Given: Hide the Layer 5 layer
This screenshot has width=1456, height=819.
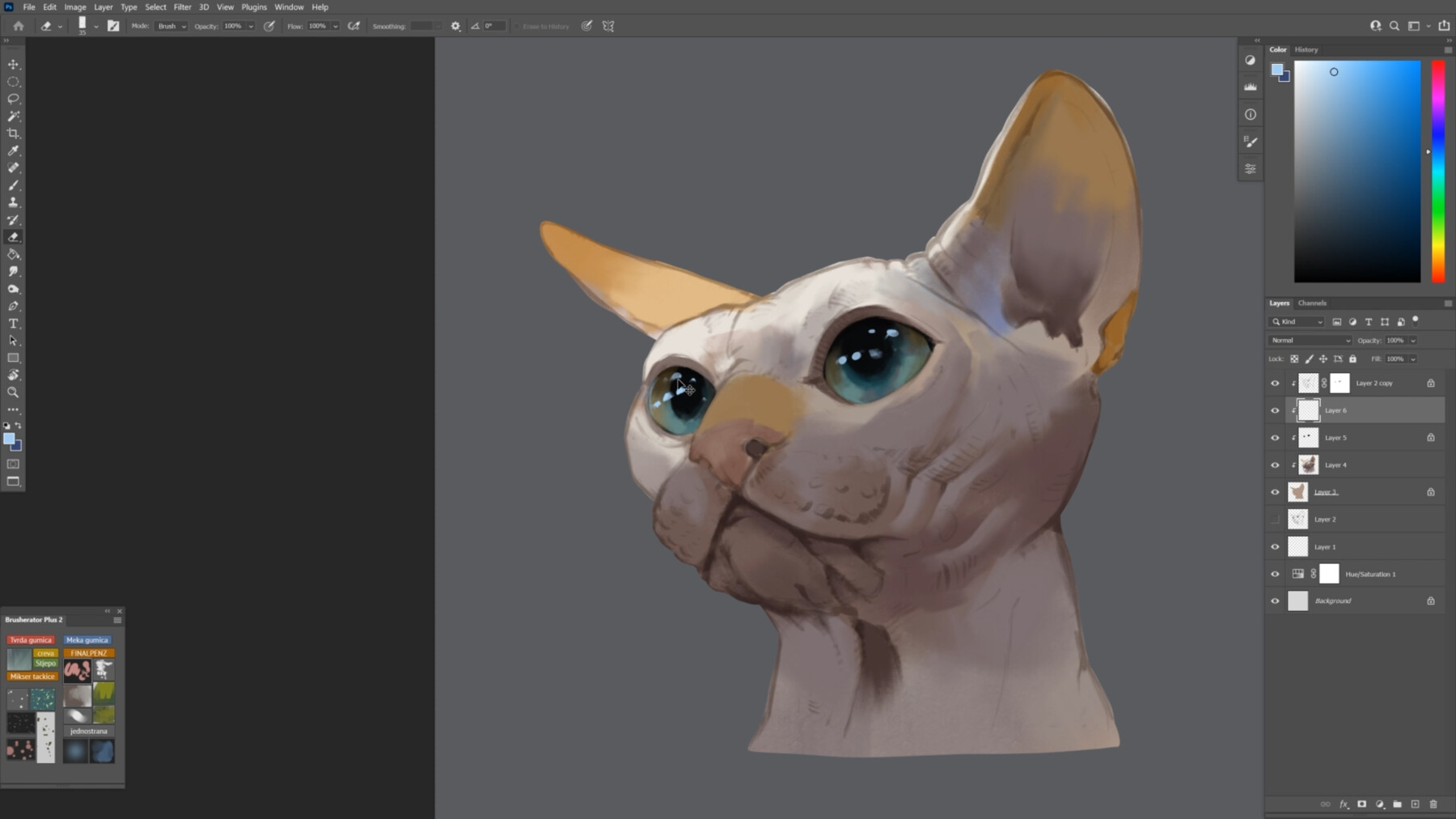Looking at the screenshot, I should coord(1275,437).
